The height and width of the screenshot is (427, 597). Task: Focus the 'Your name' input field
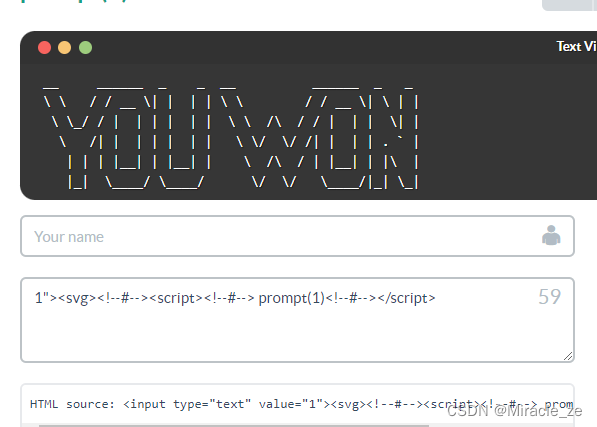(297, 236)
